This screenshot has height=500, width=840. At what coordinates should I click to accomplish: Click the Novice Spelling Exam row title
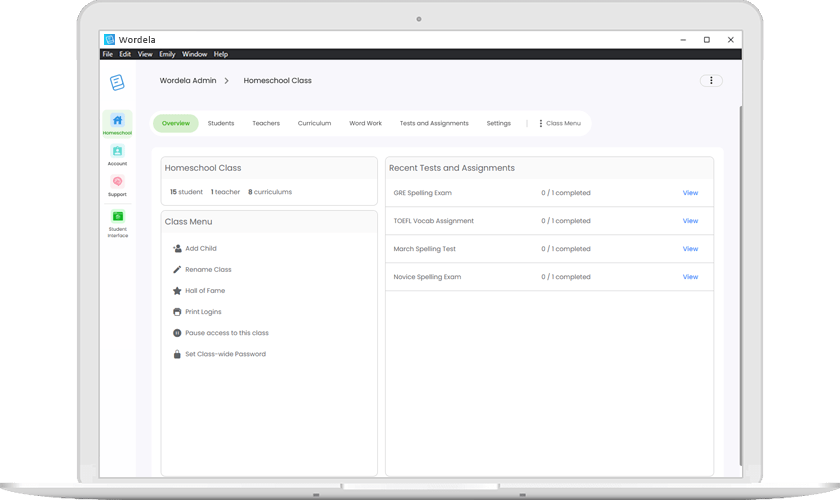point(427,277)
